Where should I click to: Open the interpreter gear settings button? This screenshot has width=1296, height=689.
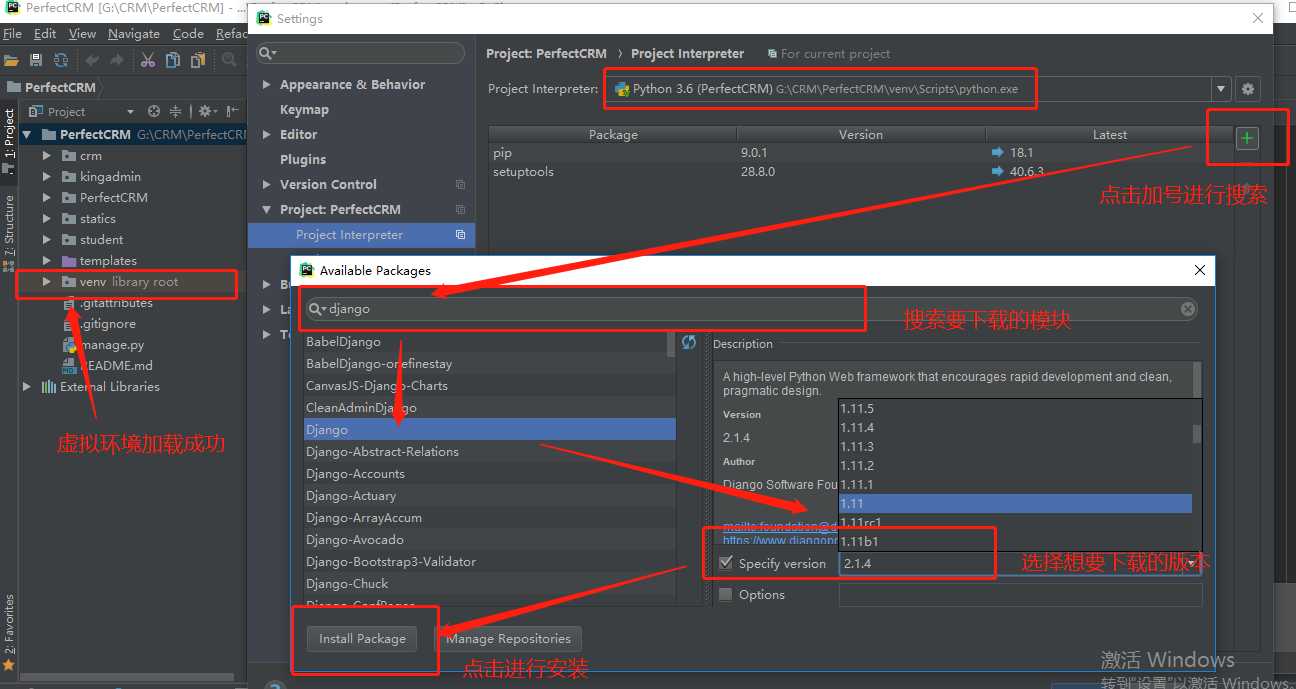pos(1247,89)
